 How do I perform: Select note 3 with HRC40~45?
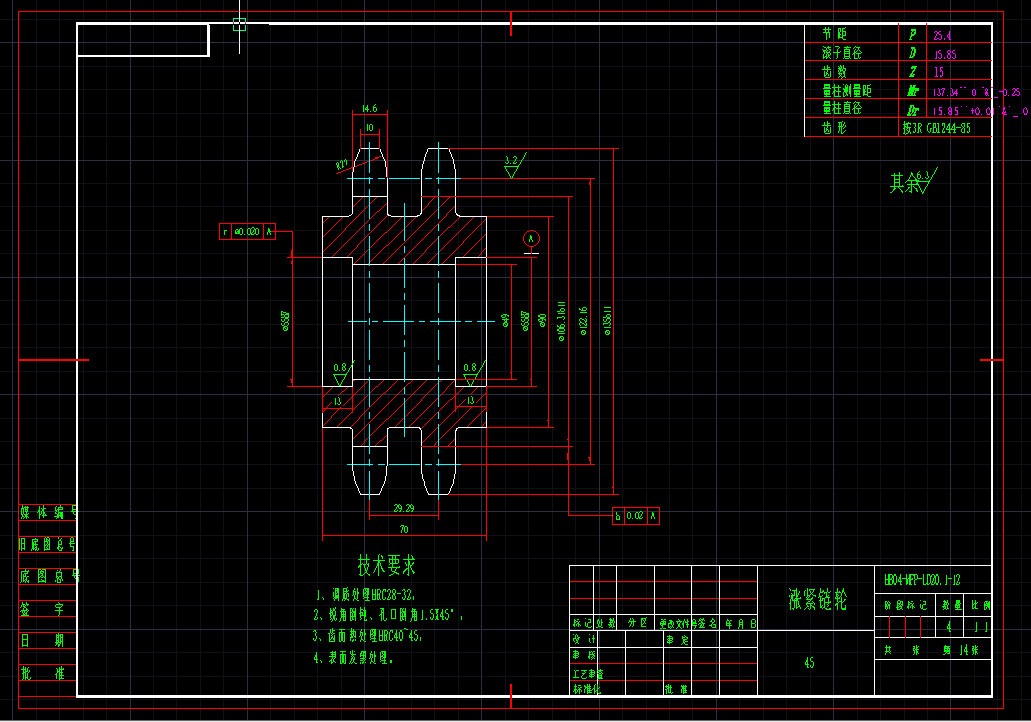click(368, 637)
